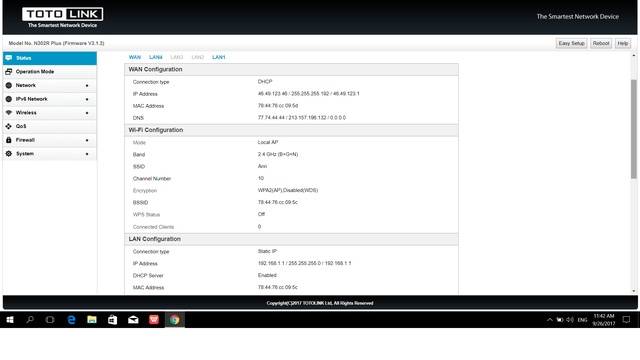Click the Connected Clients value 0
The image size is (640, 360).
click(x=259, y=227)
